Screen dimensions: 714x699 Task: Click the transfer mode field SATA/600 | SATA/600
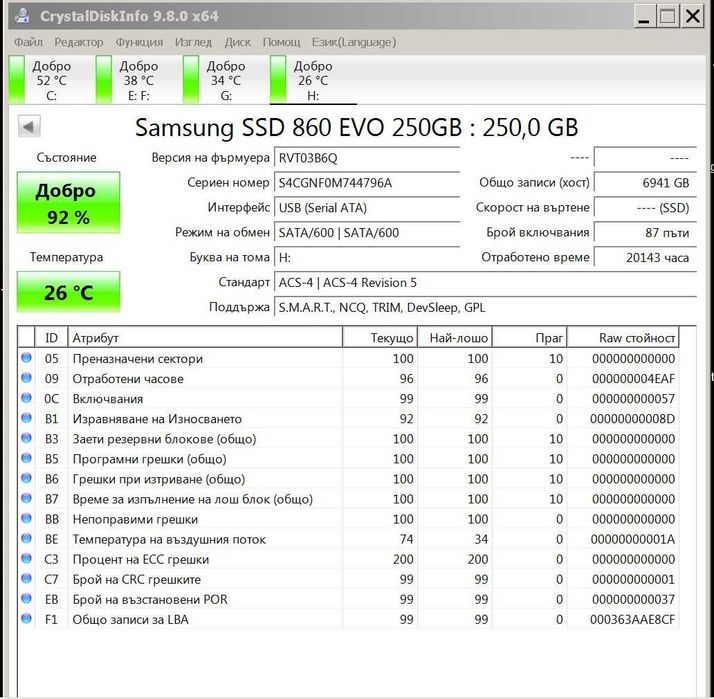point(367,233)
